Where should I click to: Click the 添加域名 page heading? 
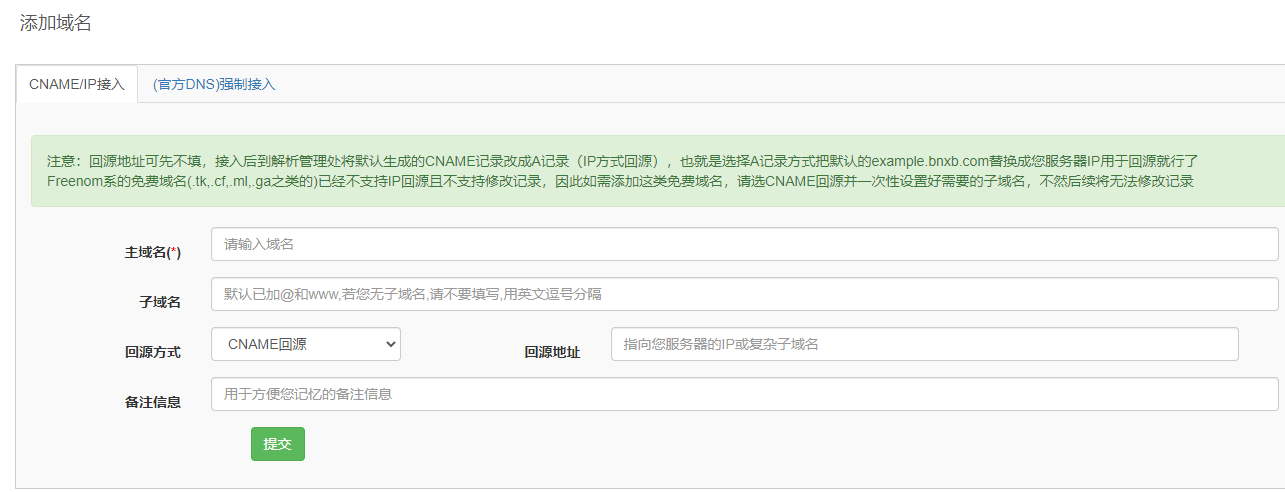[x=56, y=23]
